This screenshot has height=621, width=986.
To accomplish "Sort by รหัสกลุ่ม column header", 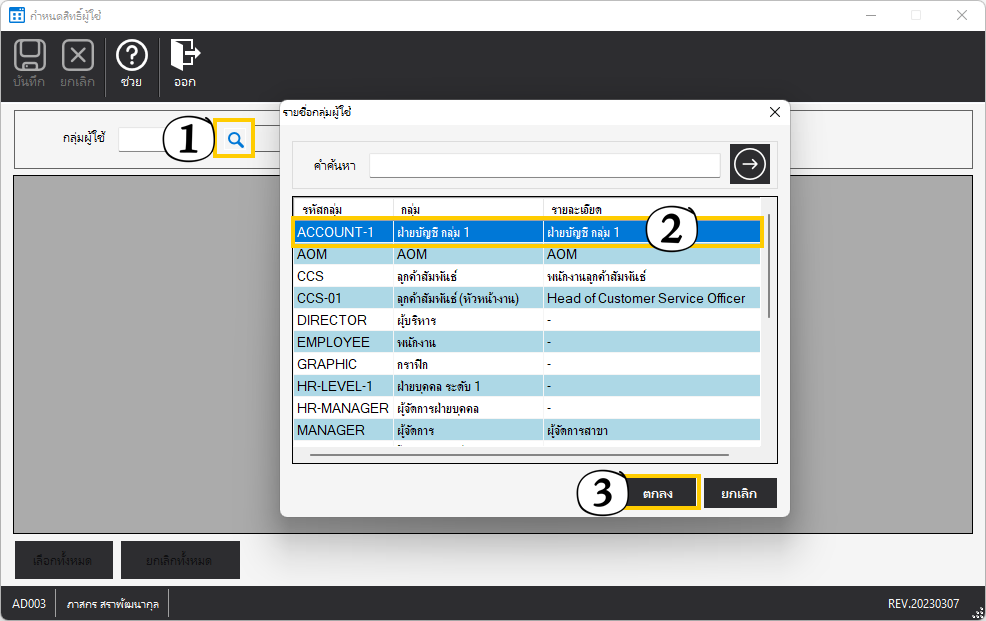I will pos(342,209).
